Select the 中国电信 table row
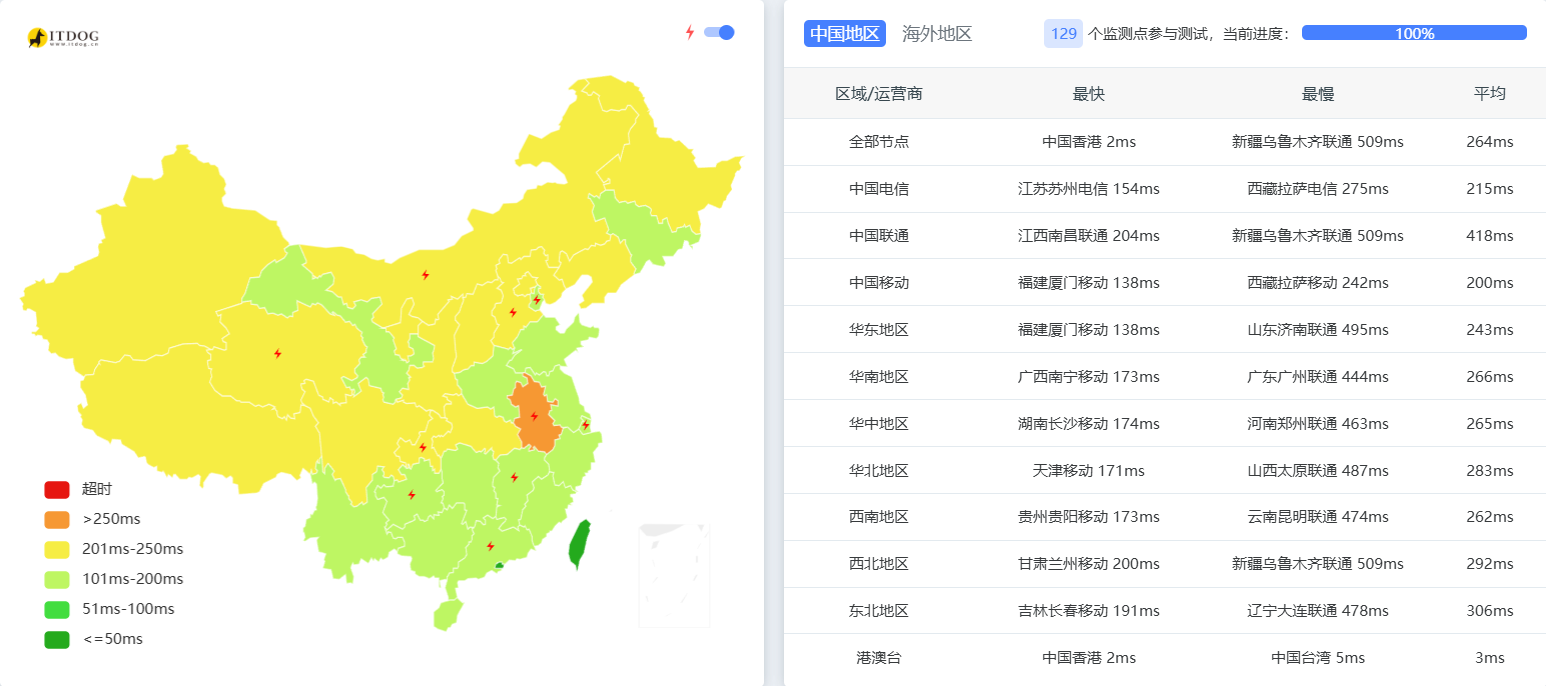Image resolution: width=1546 pixels, height=686 pixels. (1164, 189)
